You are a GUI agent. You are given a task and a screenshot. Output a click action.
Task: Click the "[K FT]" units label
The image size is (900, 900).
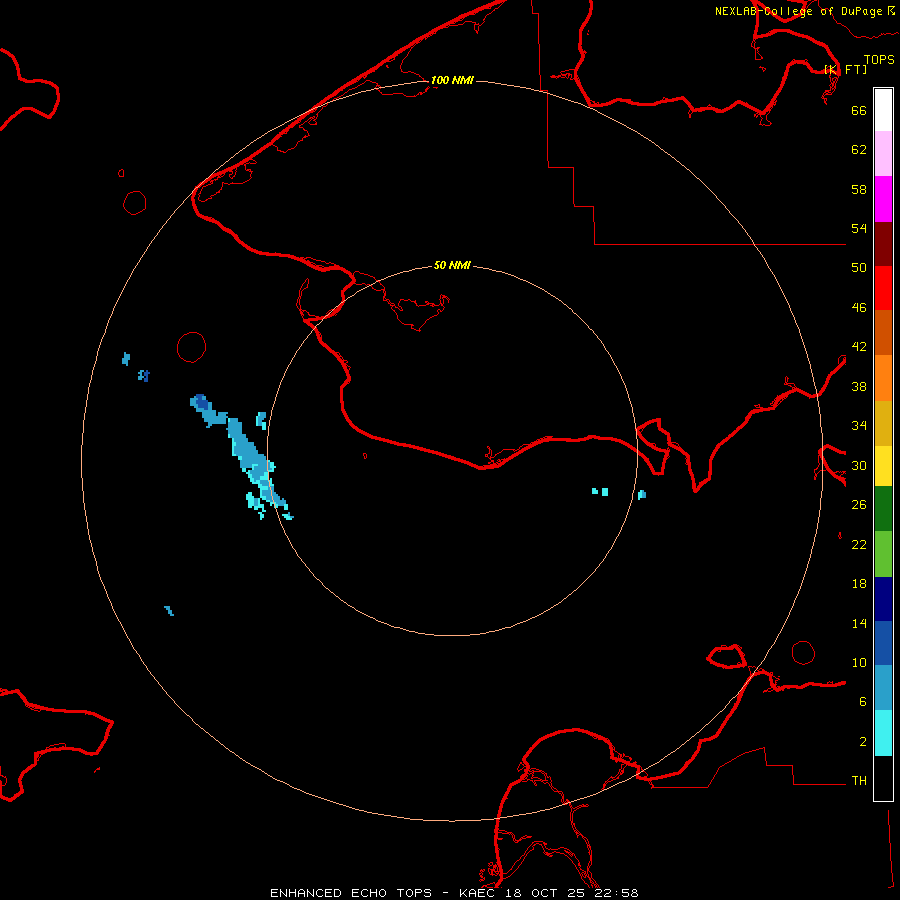click(845, 69)
